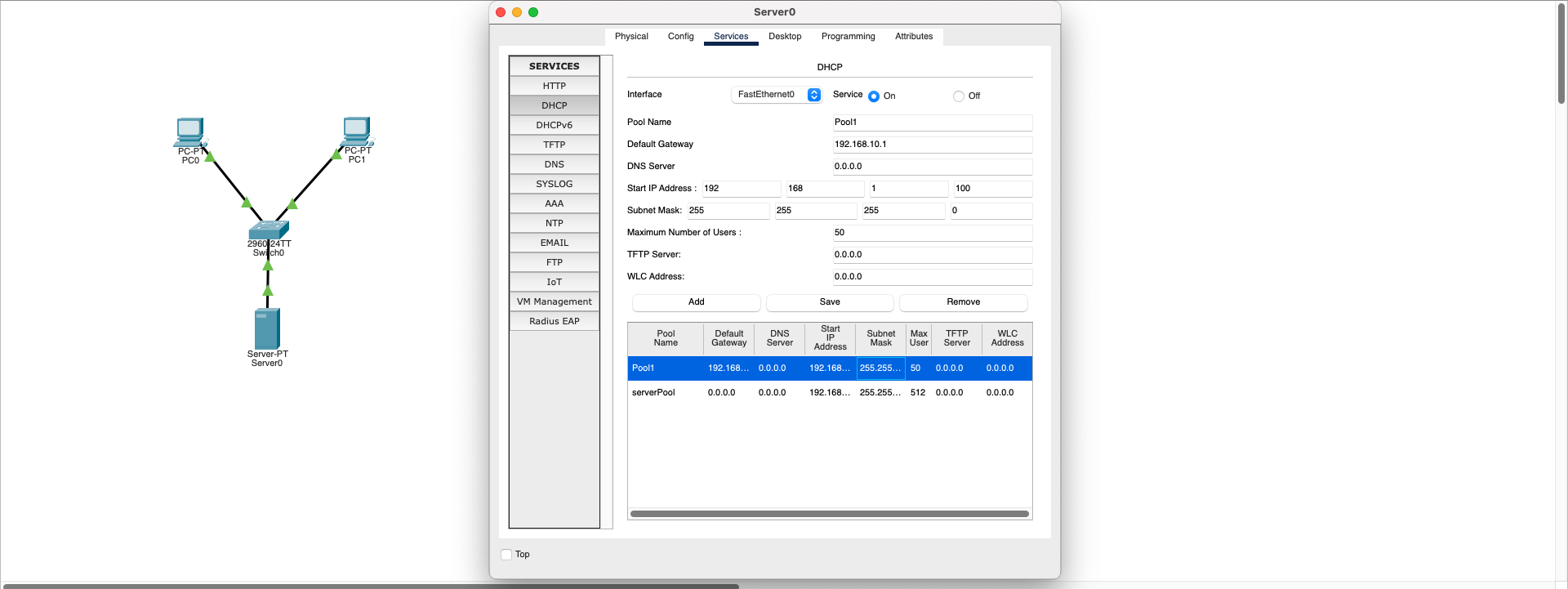Click the Default Gateway column header
This screenshot has width=1568, height=589.
(x=729, y=338)
